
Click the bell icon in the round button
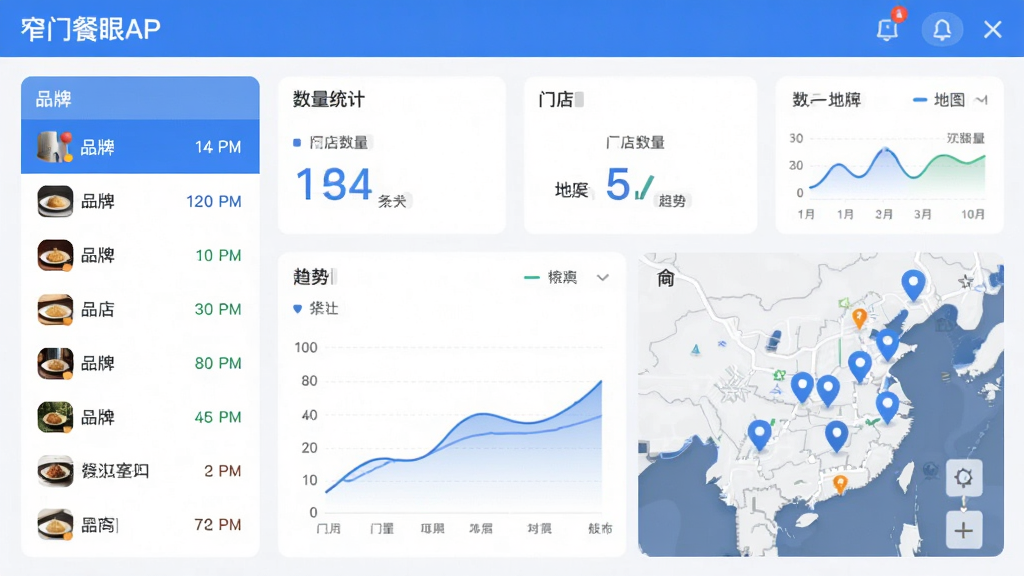pyautogui.click(x=942, y=29)
